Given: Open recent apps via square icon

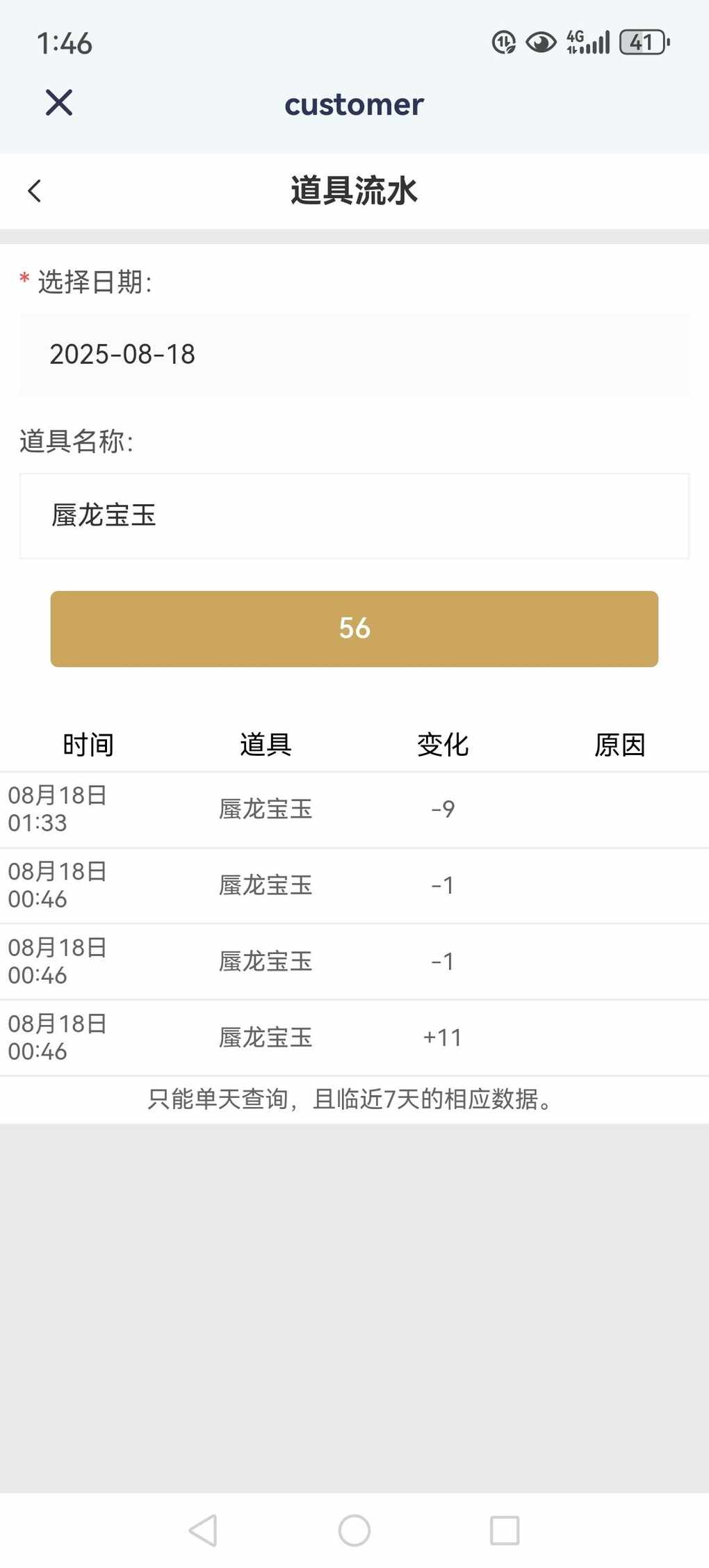Looking at the screenshot, I should tap(505, 1530).
